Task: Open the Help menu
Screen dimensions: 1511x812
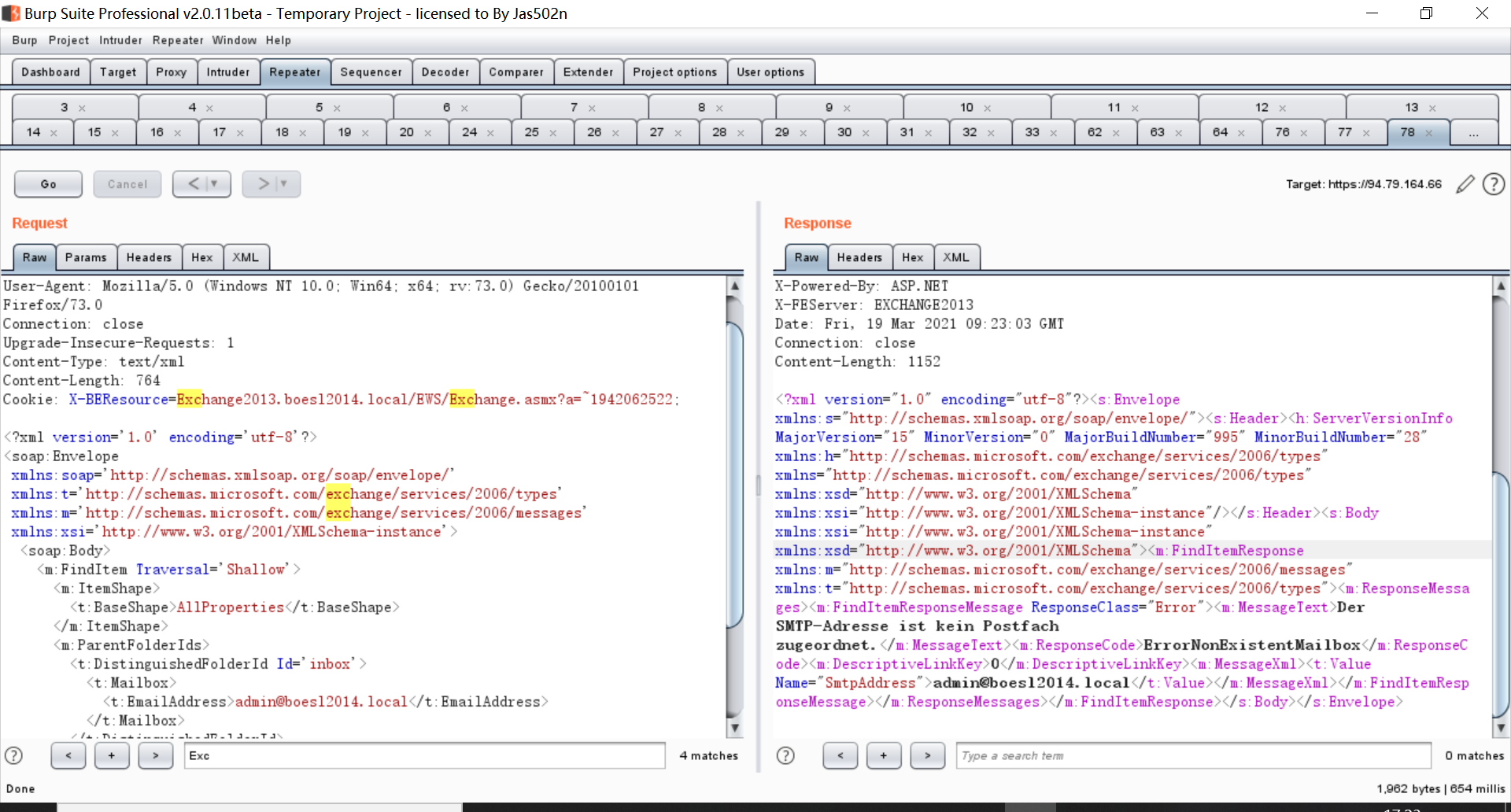Action: pyautogui.click(x=279, y=40)
